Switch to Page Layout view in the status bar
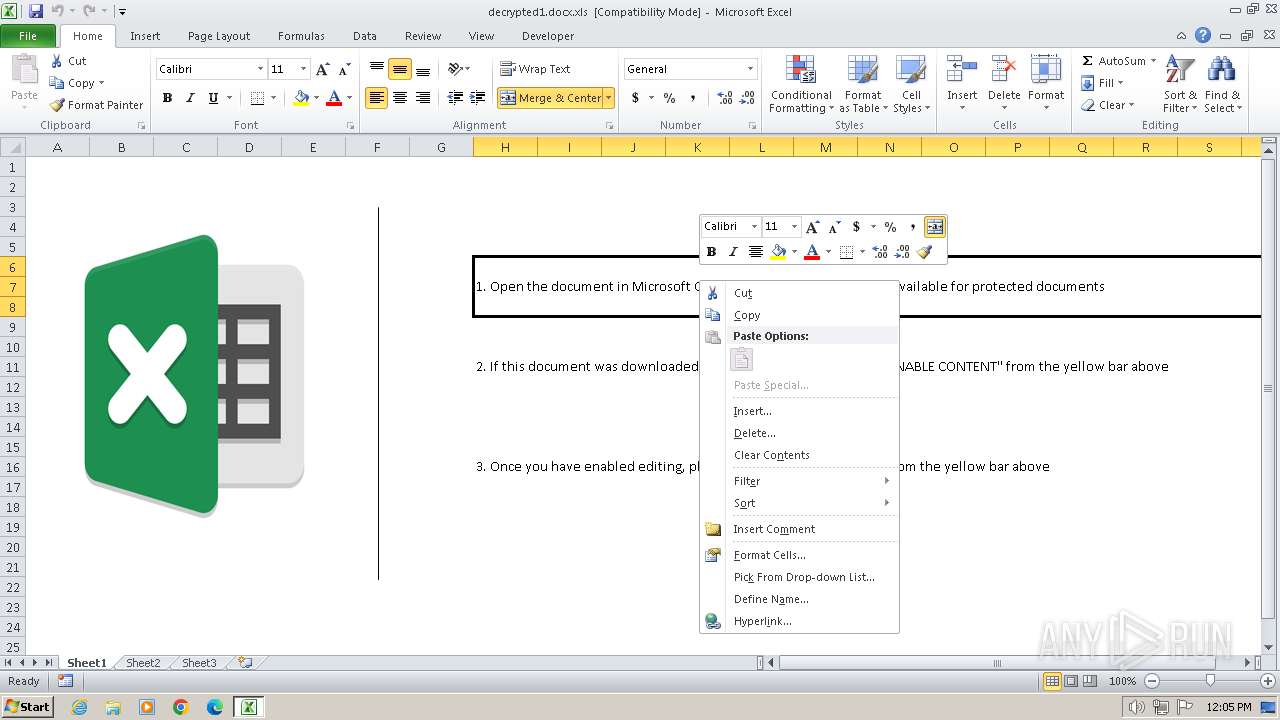Image resolution: width=1280 pixels, height=720 pixels. tap(1071, 681)
